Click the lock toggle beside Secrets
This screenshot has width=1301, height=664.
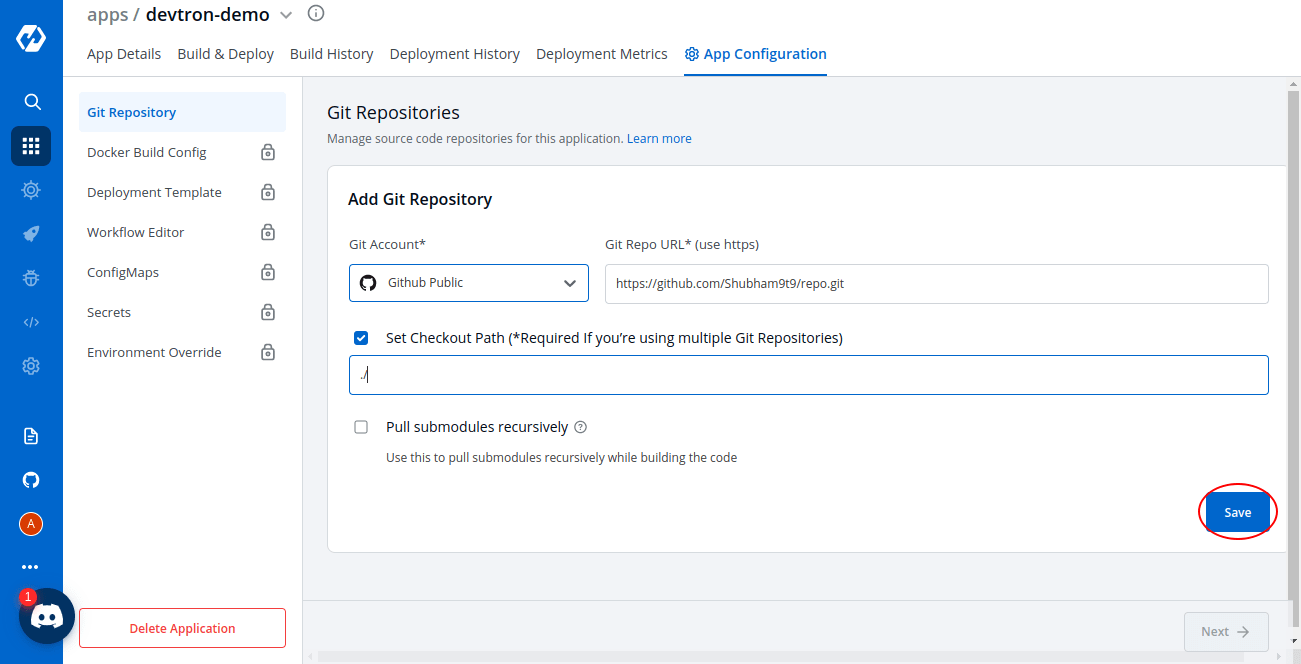(x=267, y=312)
